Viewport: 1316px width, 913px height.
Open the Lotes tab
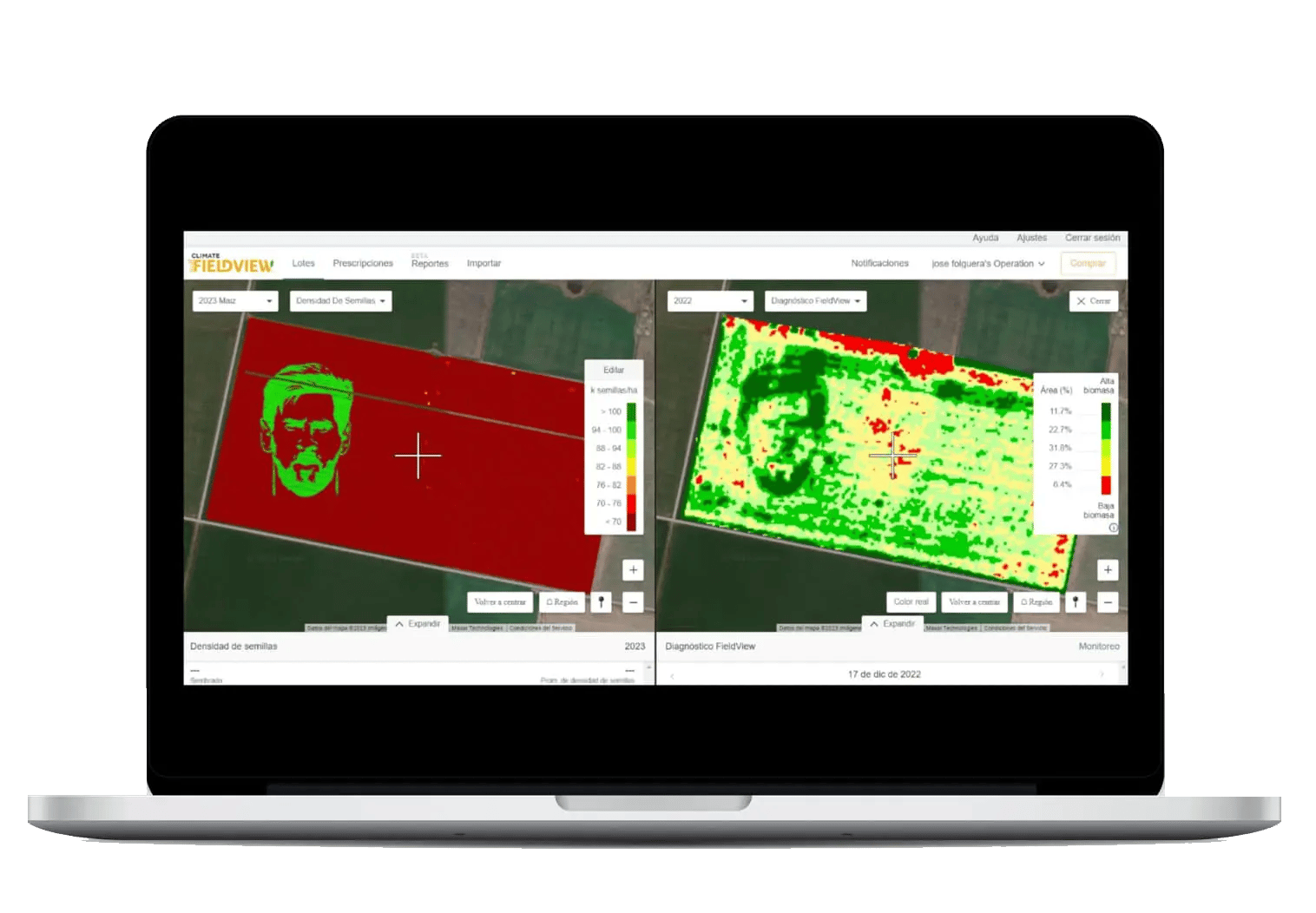[x=303, y=263]
